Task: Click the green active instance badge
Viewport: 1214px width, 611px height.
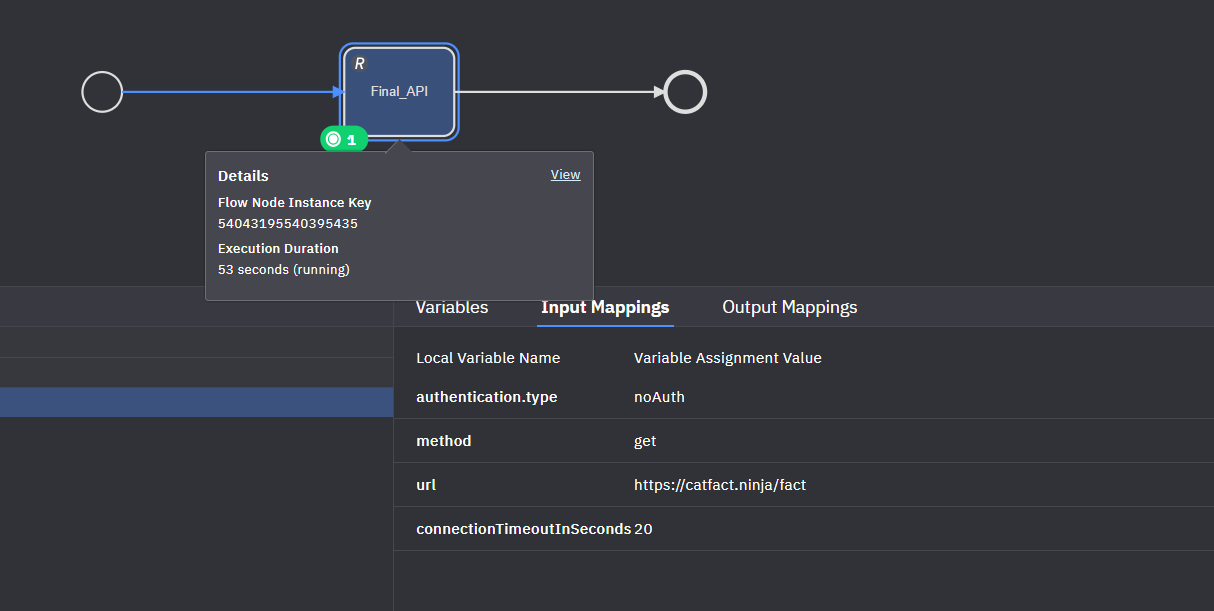Action: pos(344,140)
